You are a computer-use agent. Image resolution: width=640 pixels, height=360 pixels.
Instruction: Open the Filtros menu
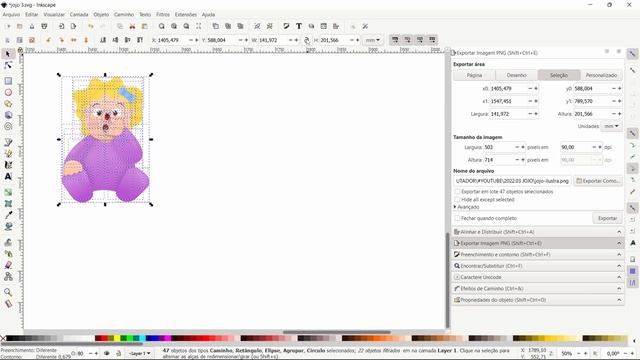point(163,14)
